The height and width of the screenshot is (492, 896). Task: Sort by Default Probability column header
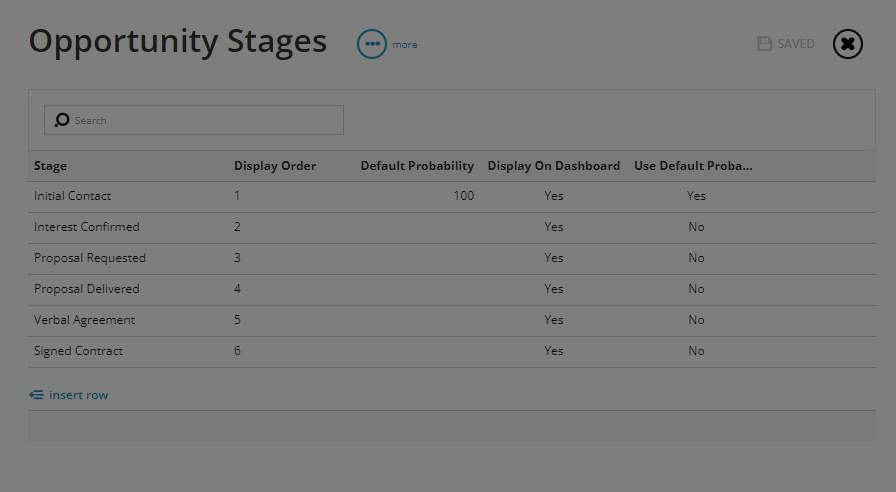pos(417,166)
